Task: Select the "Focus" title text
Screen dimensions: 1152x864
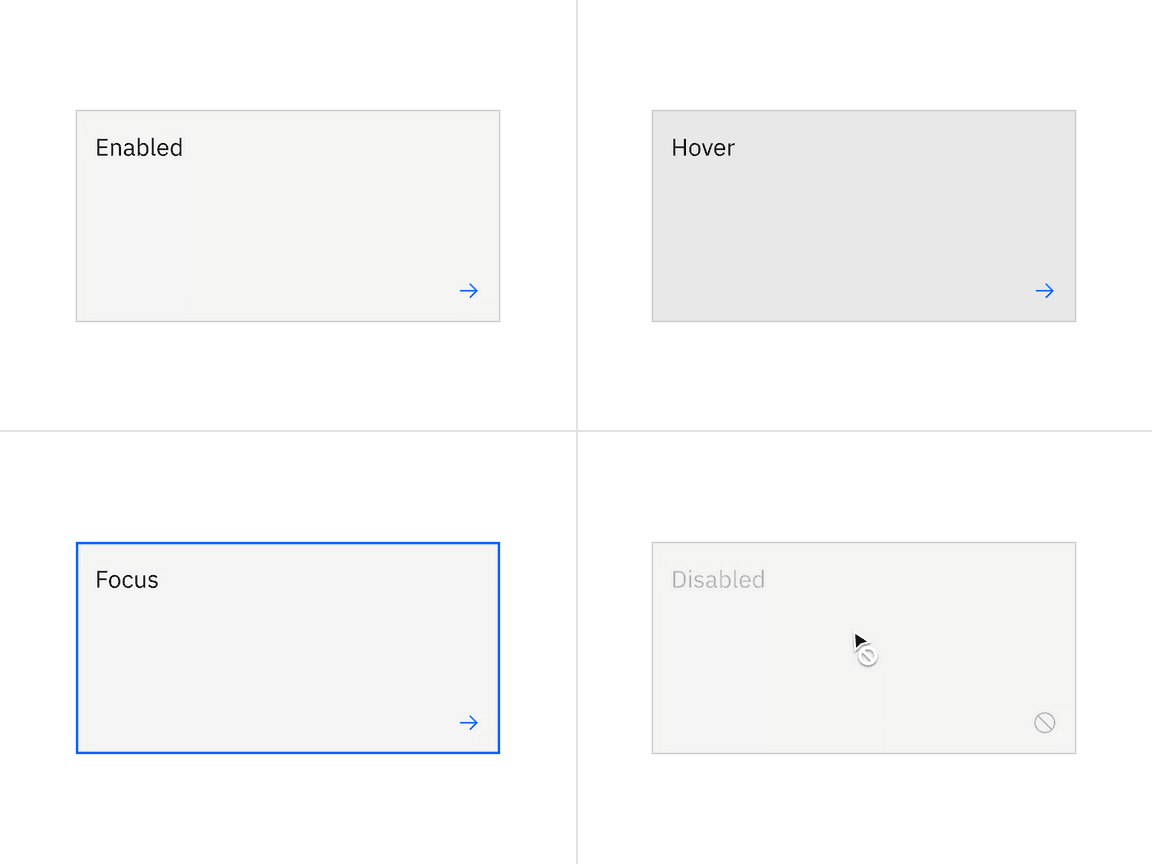Action: [x=127, y=580]
